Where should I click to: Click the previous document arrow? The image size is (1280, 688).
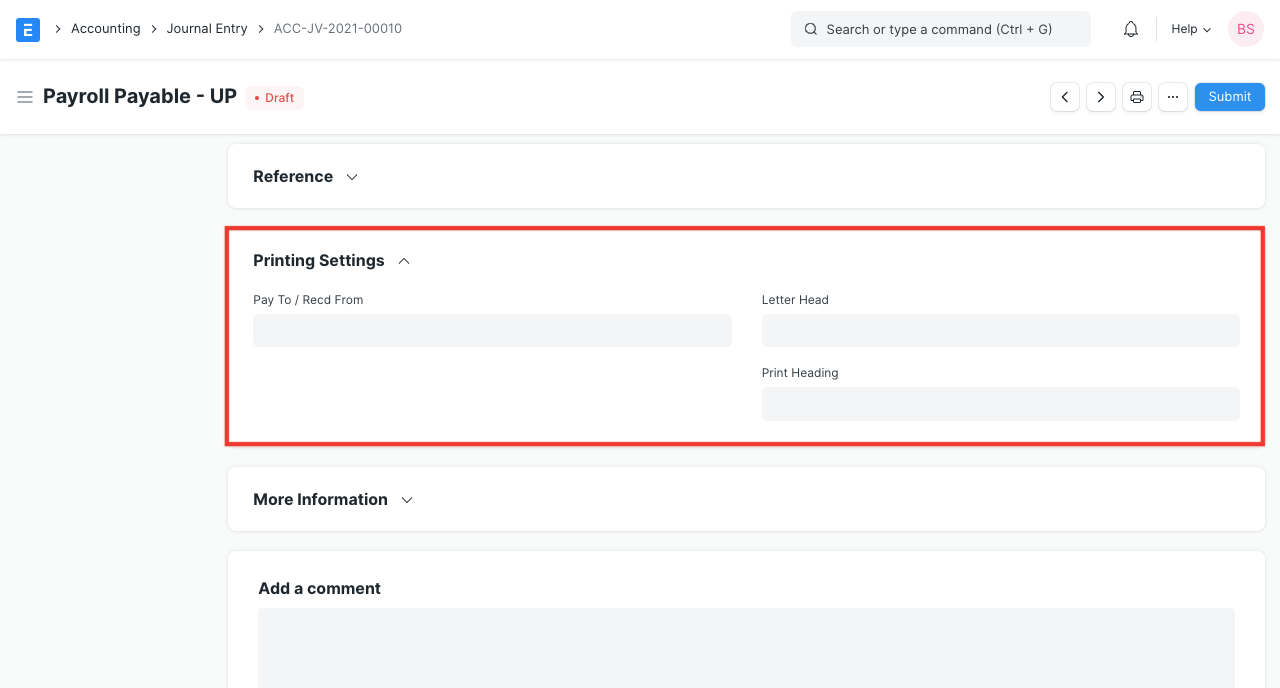pos(1064,97)
